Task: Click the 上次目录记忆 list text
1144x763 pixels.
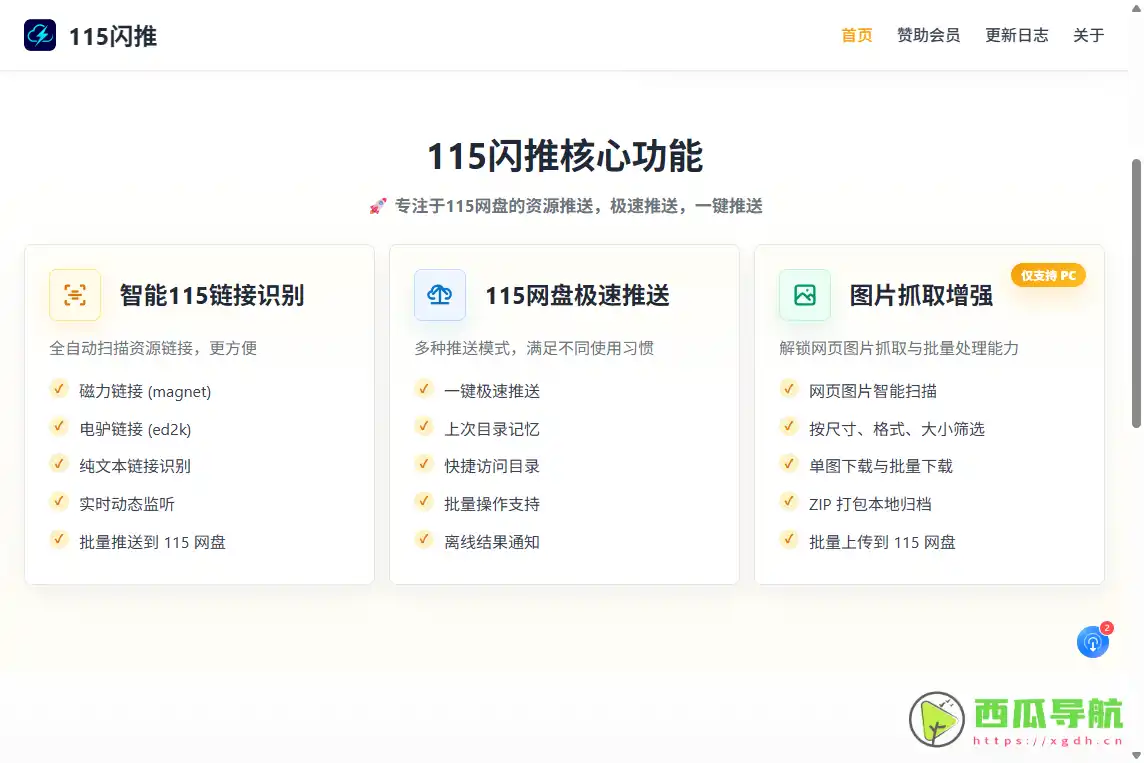Action: (x=492, y=429)
